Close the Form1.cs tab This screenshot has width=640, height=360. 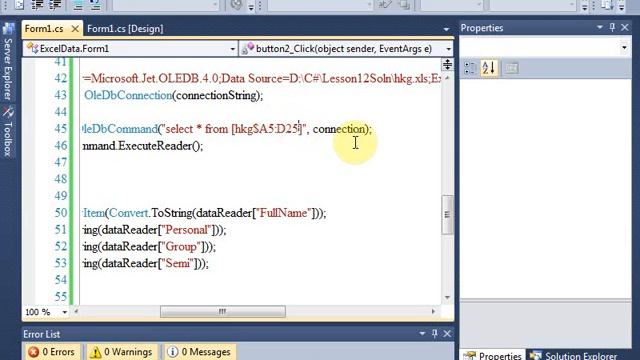tap(75, 29)
